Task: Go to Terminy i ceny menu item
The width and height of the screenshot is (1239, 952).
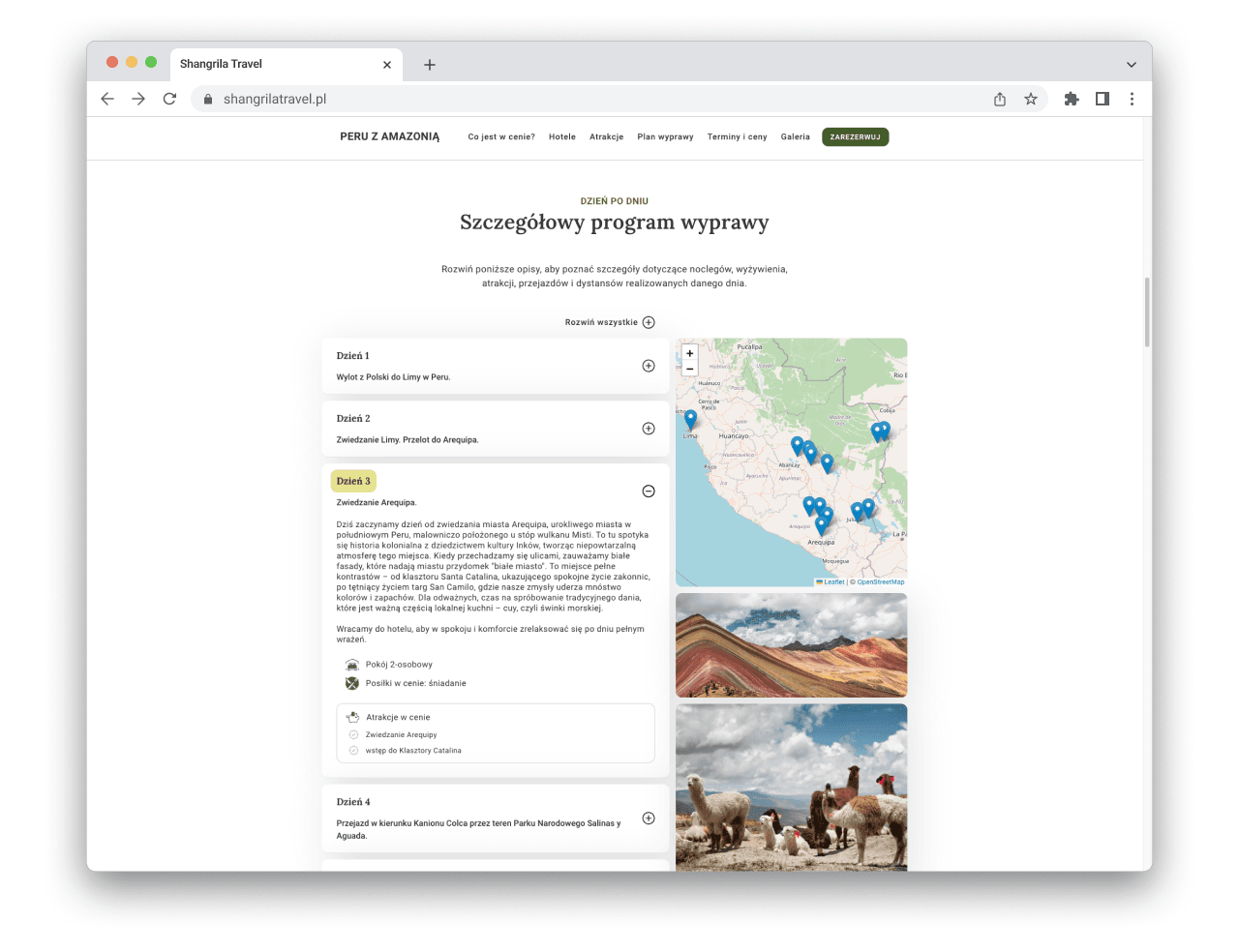Action: point(737,137)
